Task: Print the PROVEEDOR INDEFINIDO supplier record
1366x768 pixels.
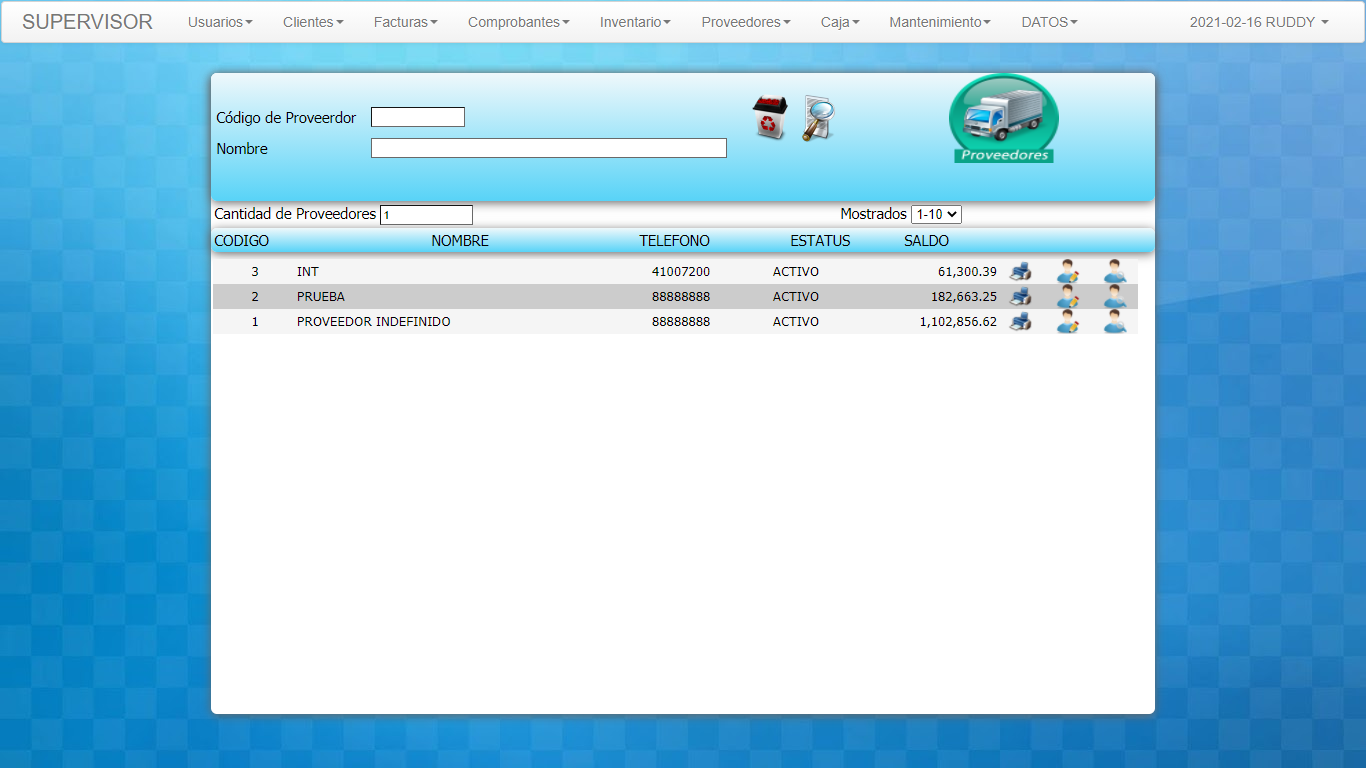Action: point(1020,322)
